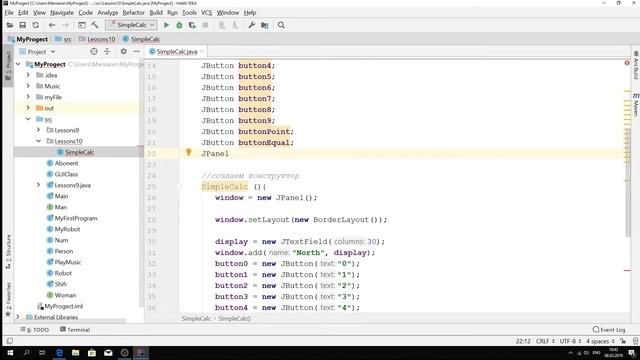Click the red error indicator atop editor scrollbar

click(627, 63)
